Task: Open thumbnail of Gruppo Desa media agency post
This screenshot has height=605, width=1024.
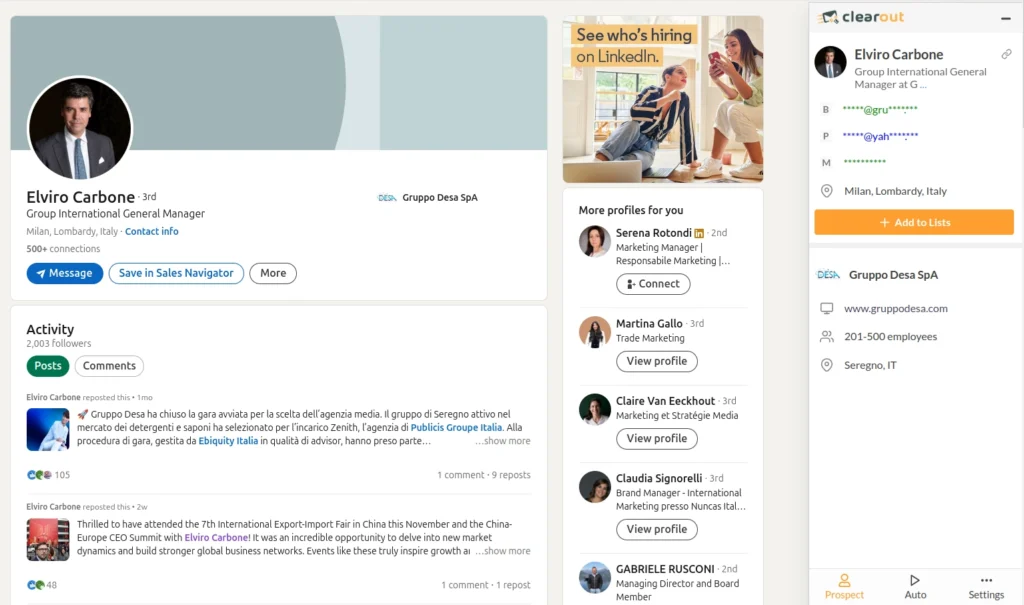Action: [48, 429]
